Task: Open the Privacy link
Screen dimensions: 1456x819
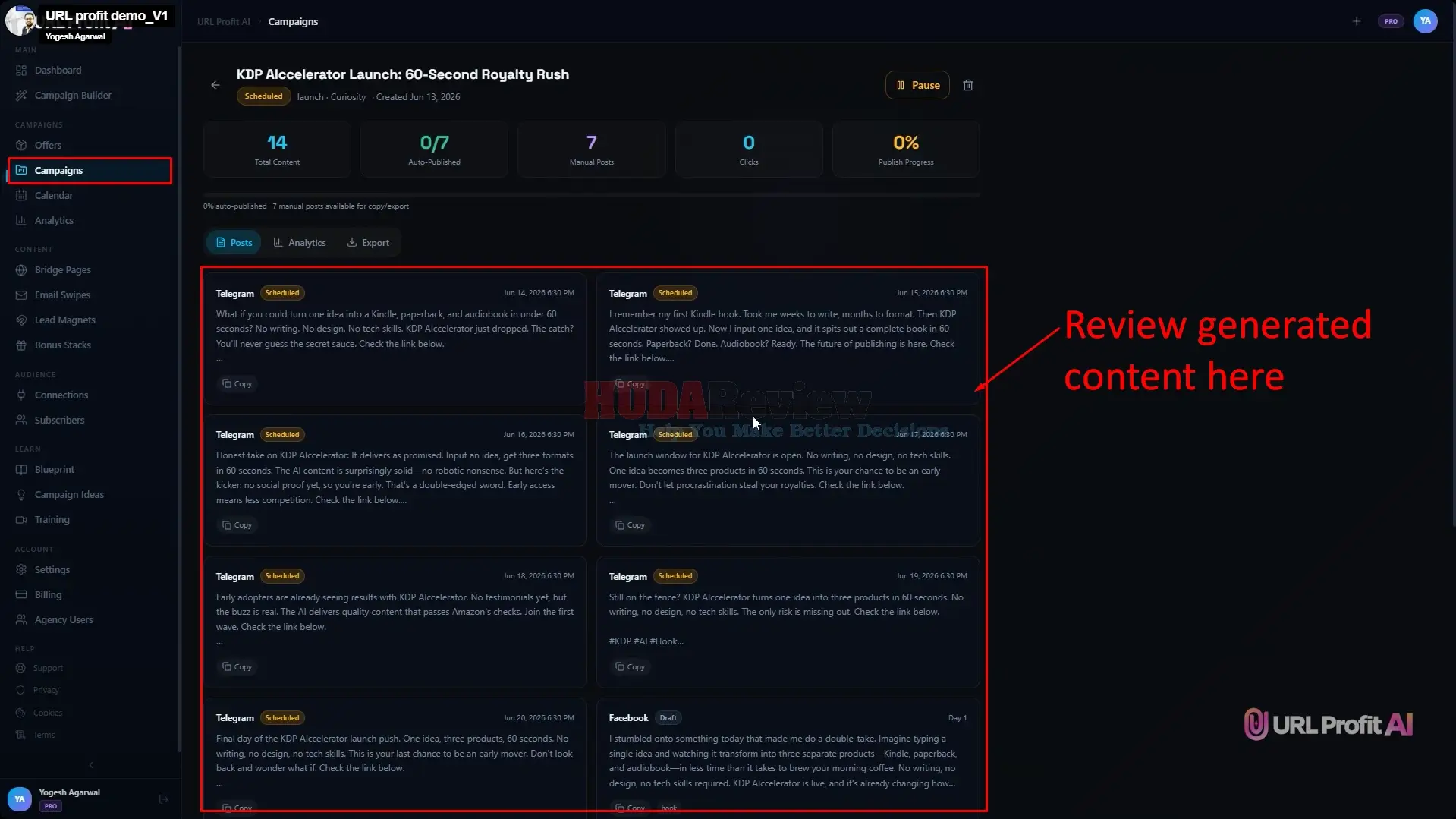Action: tap(46, 690)
